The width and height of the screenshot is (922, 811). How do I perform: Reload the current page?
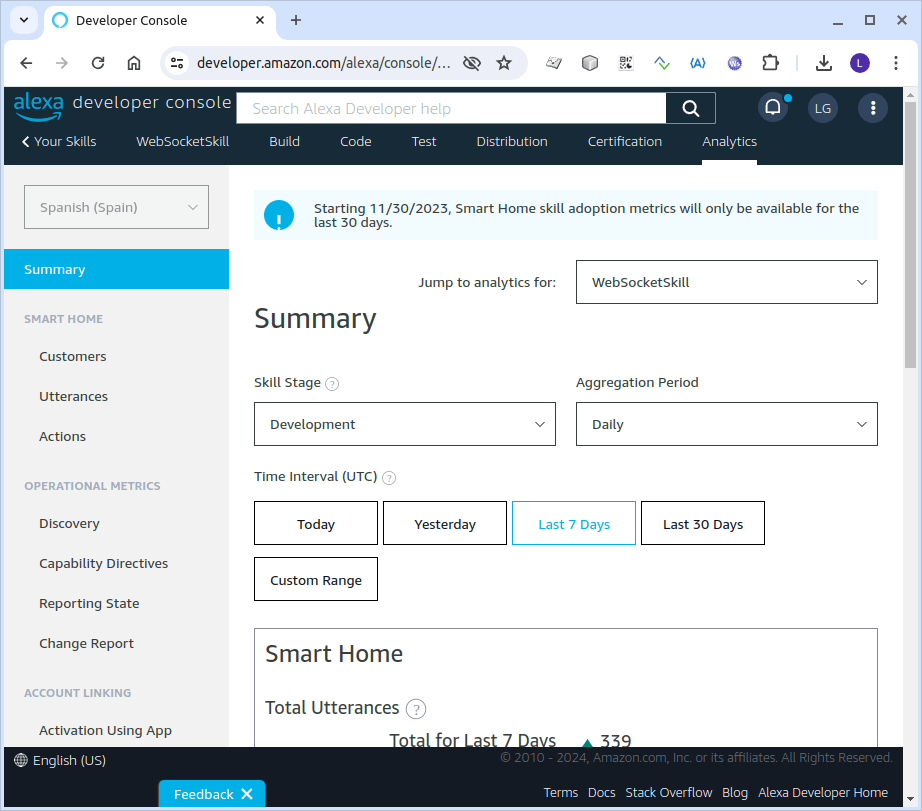tap(98, 63)
